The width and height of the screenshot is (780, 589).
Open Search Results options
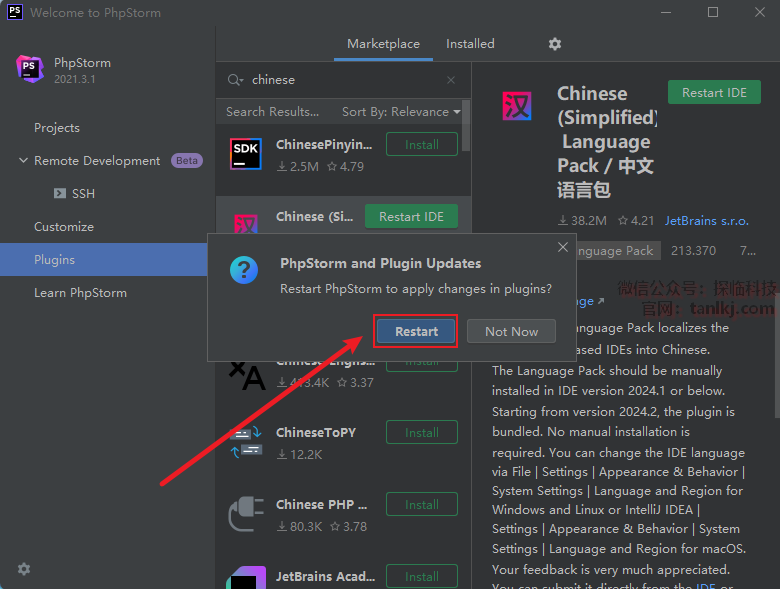click(272, 112)
